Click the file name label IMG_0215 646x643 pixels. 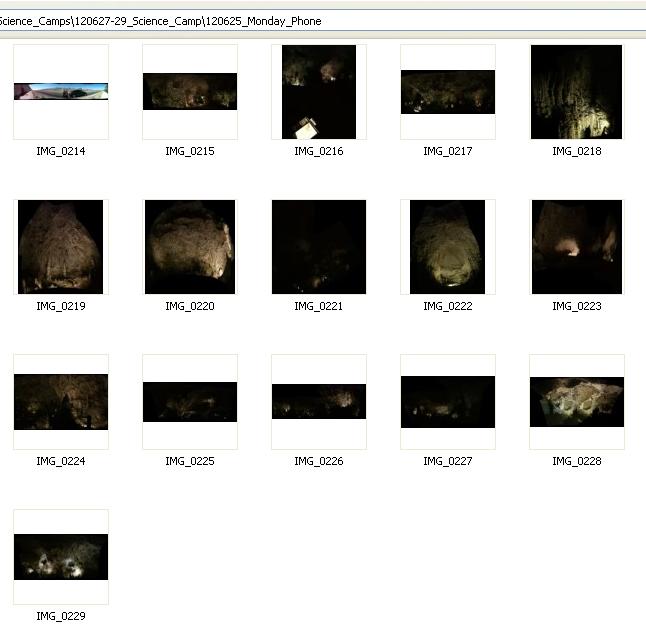click(190, 151)
